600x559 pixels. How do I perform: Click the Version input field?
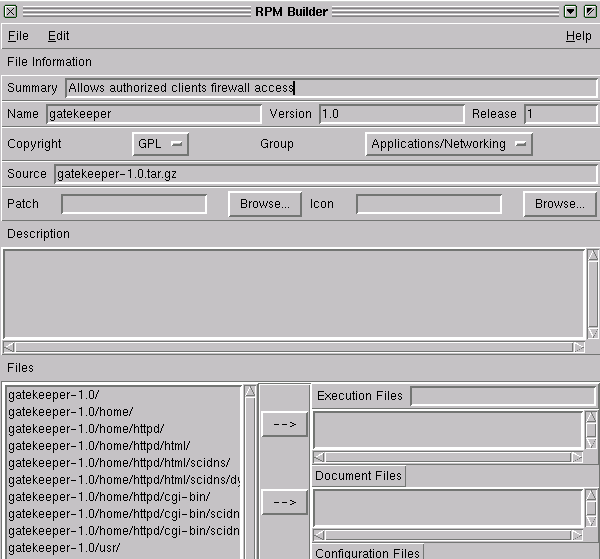(x=391, y=114)
